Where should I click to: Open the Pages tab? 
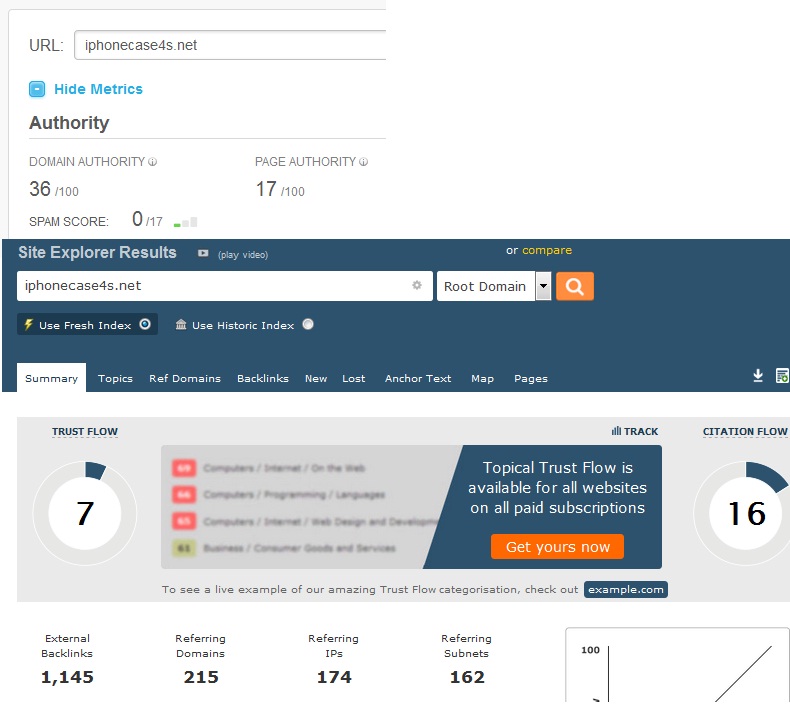click(531, 378)
